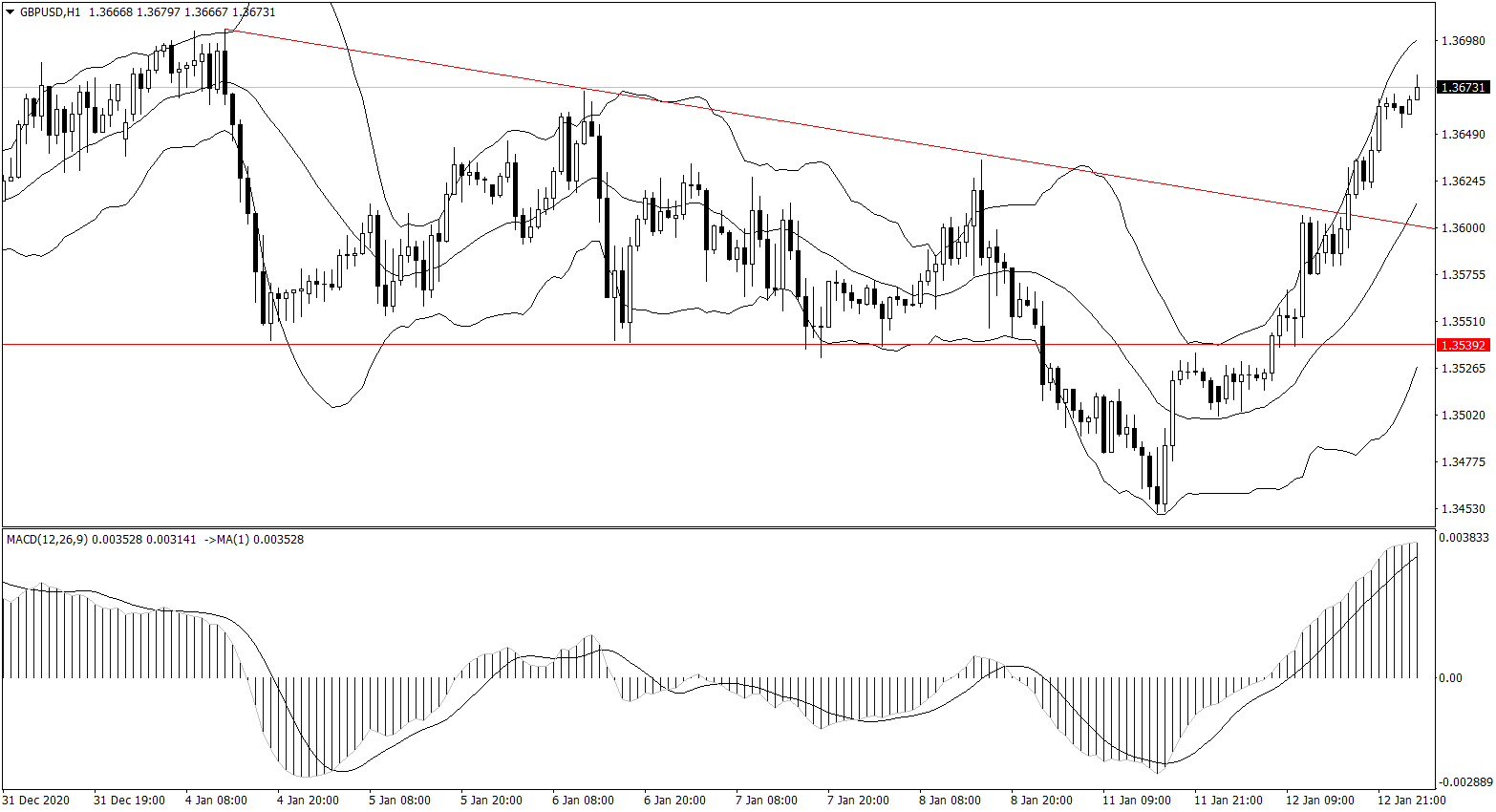Click the 4 Jan 08:00 time label
The width and height of the screenshot is (1496, 812).
pyautogui.click(x=216, y=801)
